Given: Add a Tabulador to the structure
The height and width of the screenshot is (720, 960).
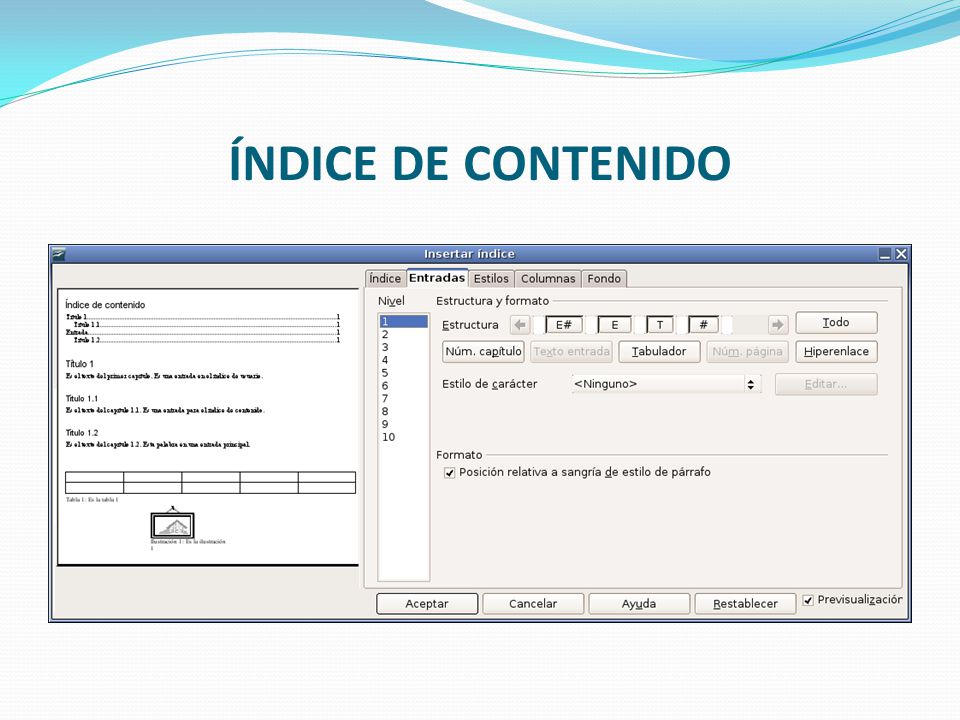Looking at the screenshot, I should coord(659,351).
